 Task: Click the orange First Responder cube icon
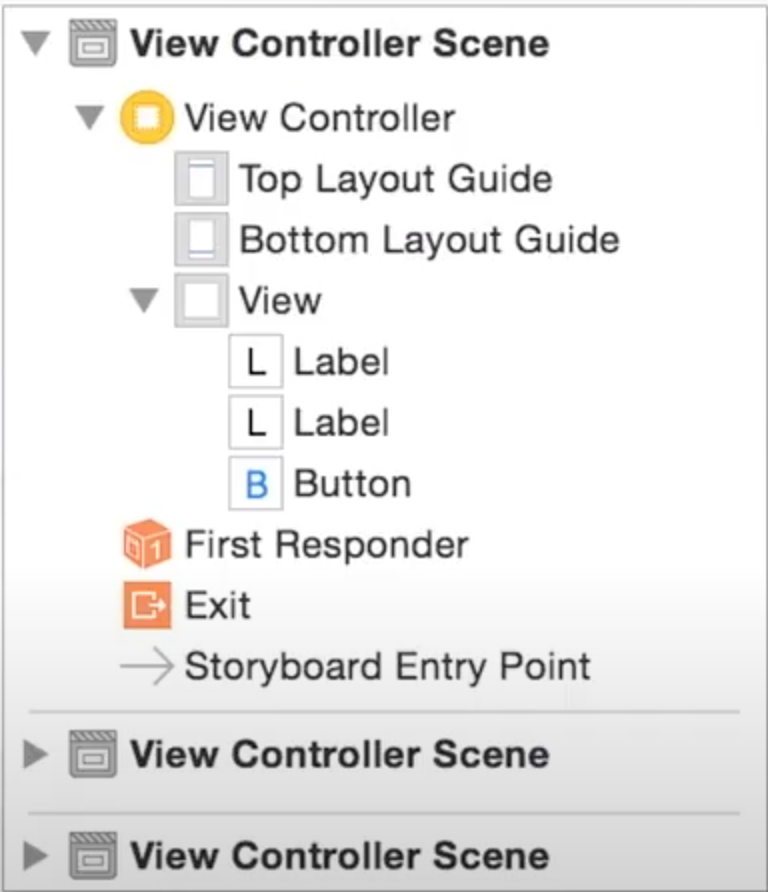tap(146, 546)
